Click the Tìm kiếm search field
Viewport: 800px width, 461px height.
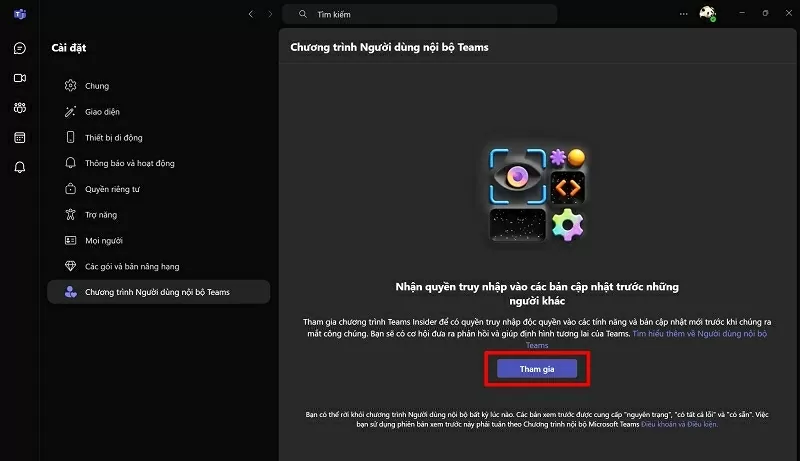pyautogui.click(x=419, y=14)
